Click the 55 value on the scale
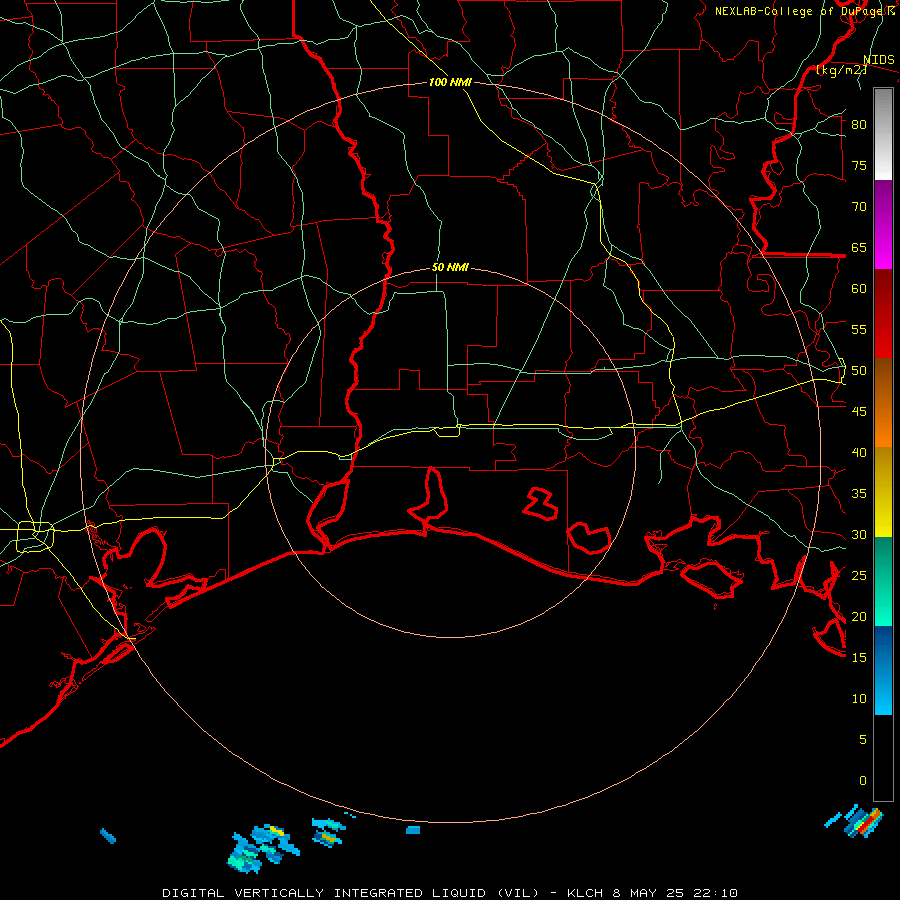The width and height of the screenshot is (900, 900). click(x=859, y=329)
